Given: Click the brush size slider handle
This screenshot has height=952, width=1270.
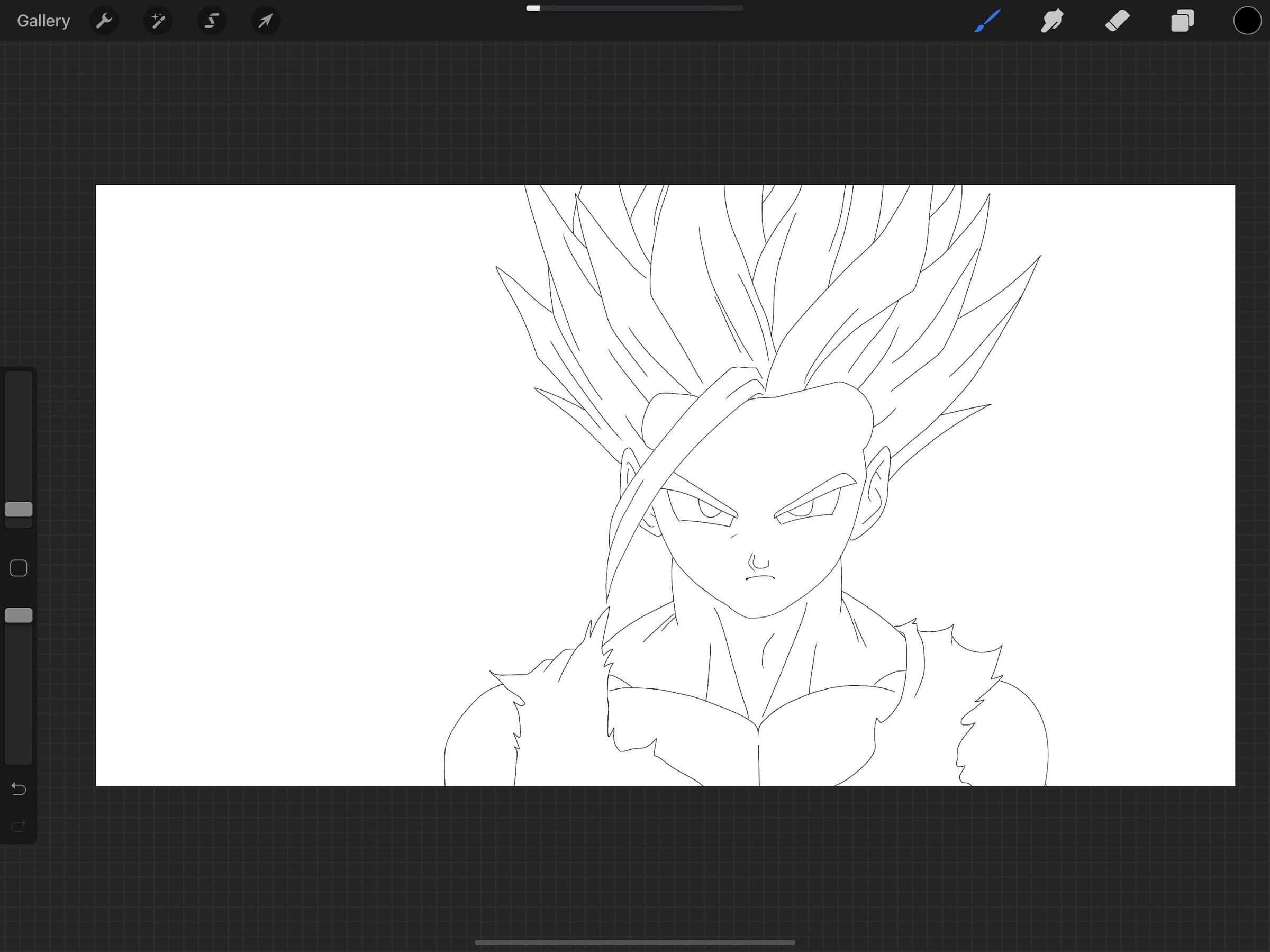Looking at the screenshot, I should [x=19, y=509].
